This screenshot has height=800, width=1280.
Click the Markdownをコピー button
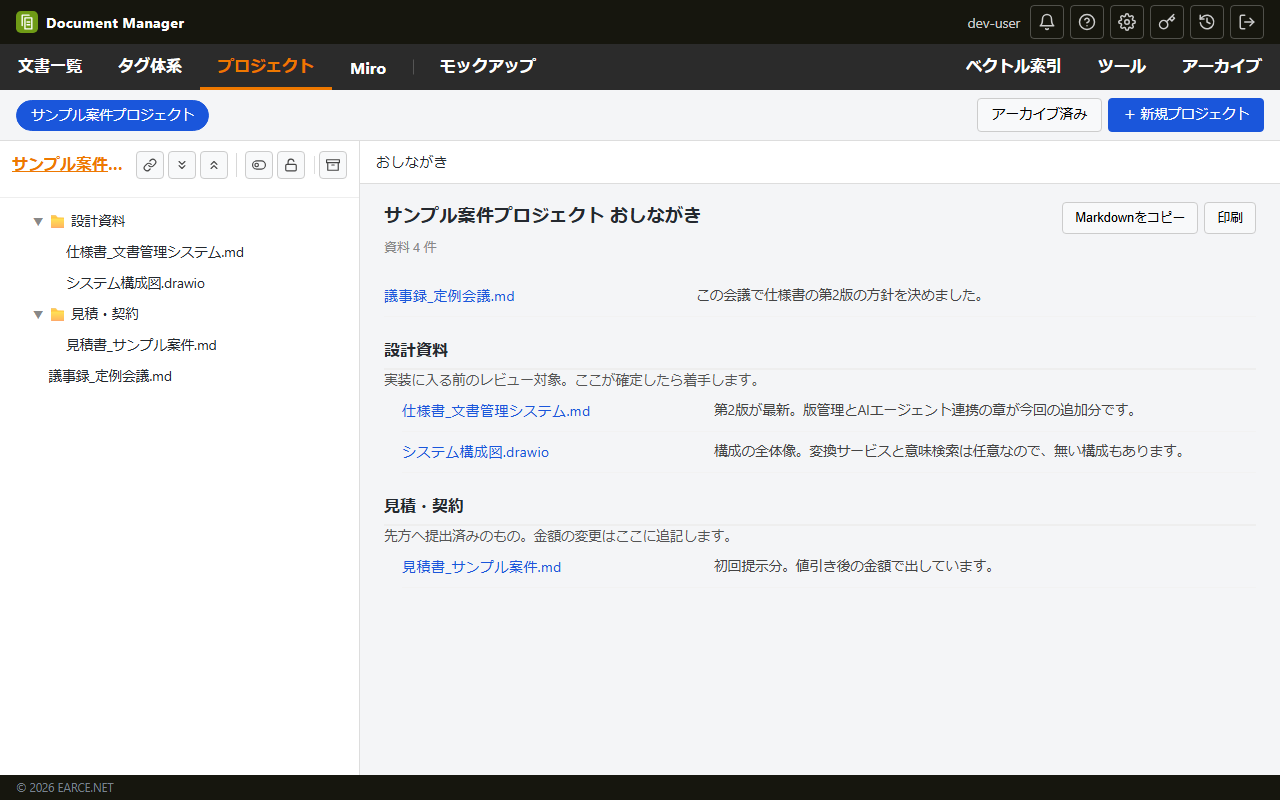1130,218
